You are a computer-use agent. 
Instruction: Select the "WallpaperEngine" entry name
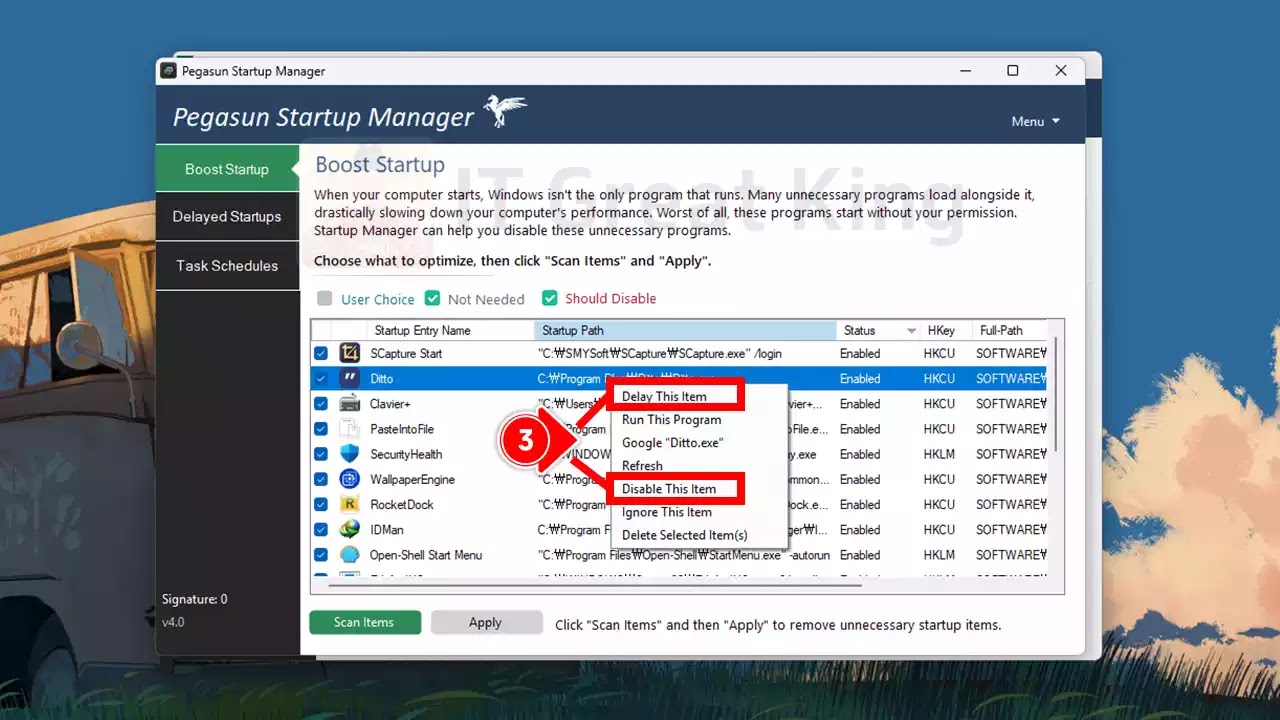[412, 479]
